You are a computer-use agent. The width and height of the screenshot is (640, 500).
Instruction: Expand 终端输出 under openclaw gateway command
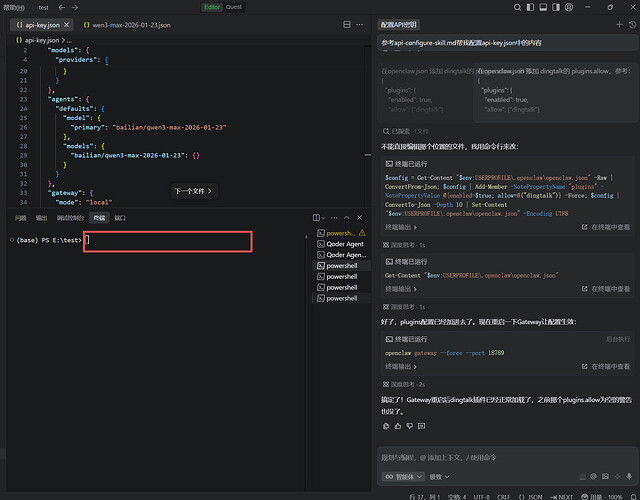click(401, 367)
